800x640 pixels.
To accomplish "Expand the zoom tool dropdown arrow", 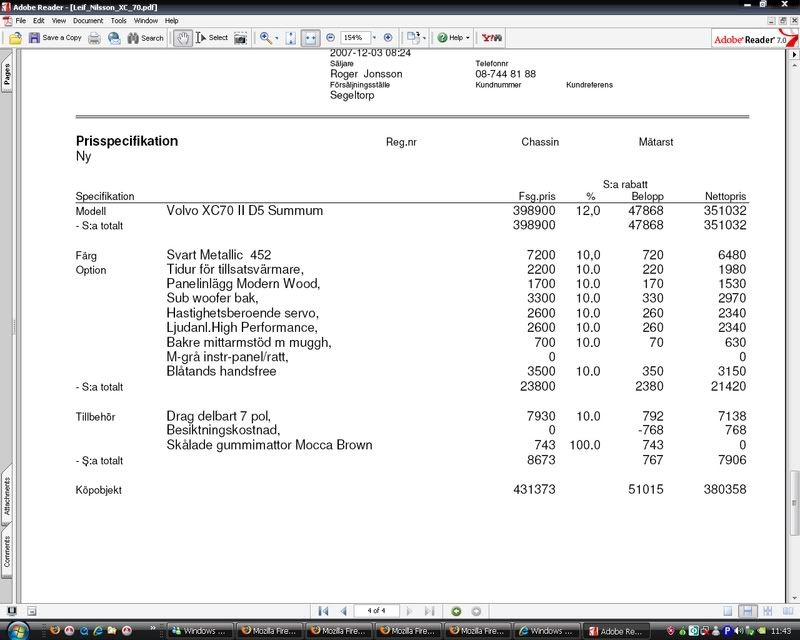I will (x=277, y=38).
